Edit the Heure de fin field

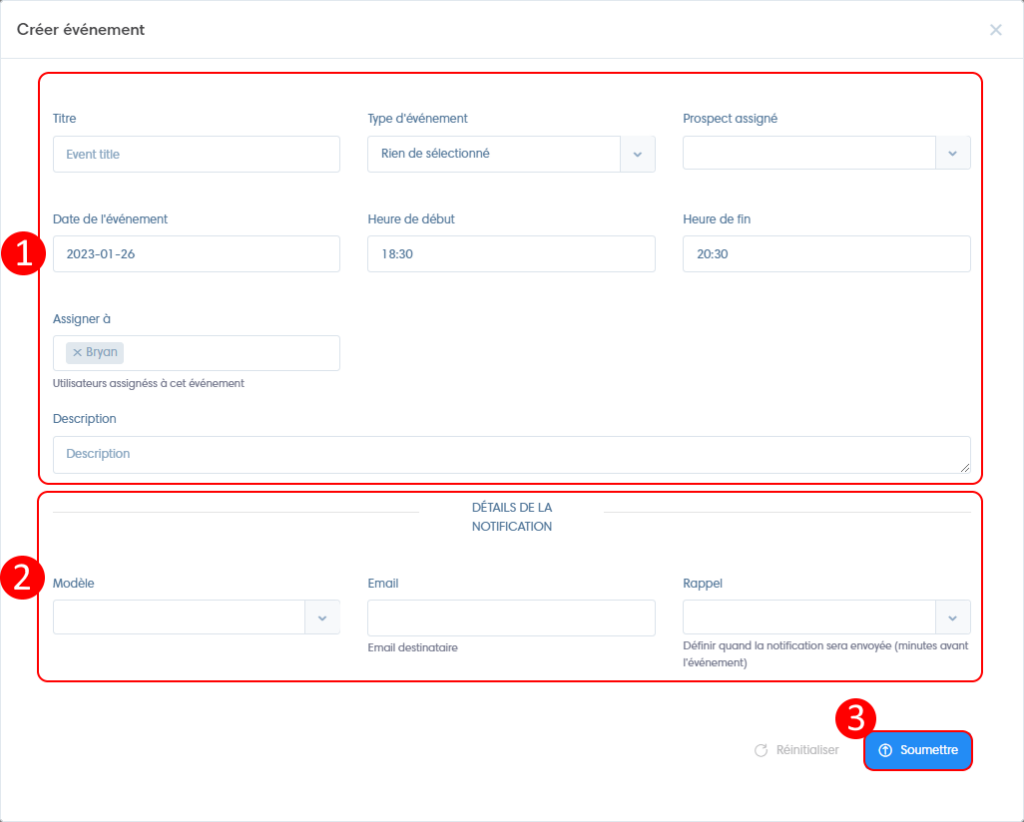point(826,254)
